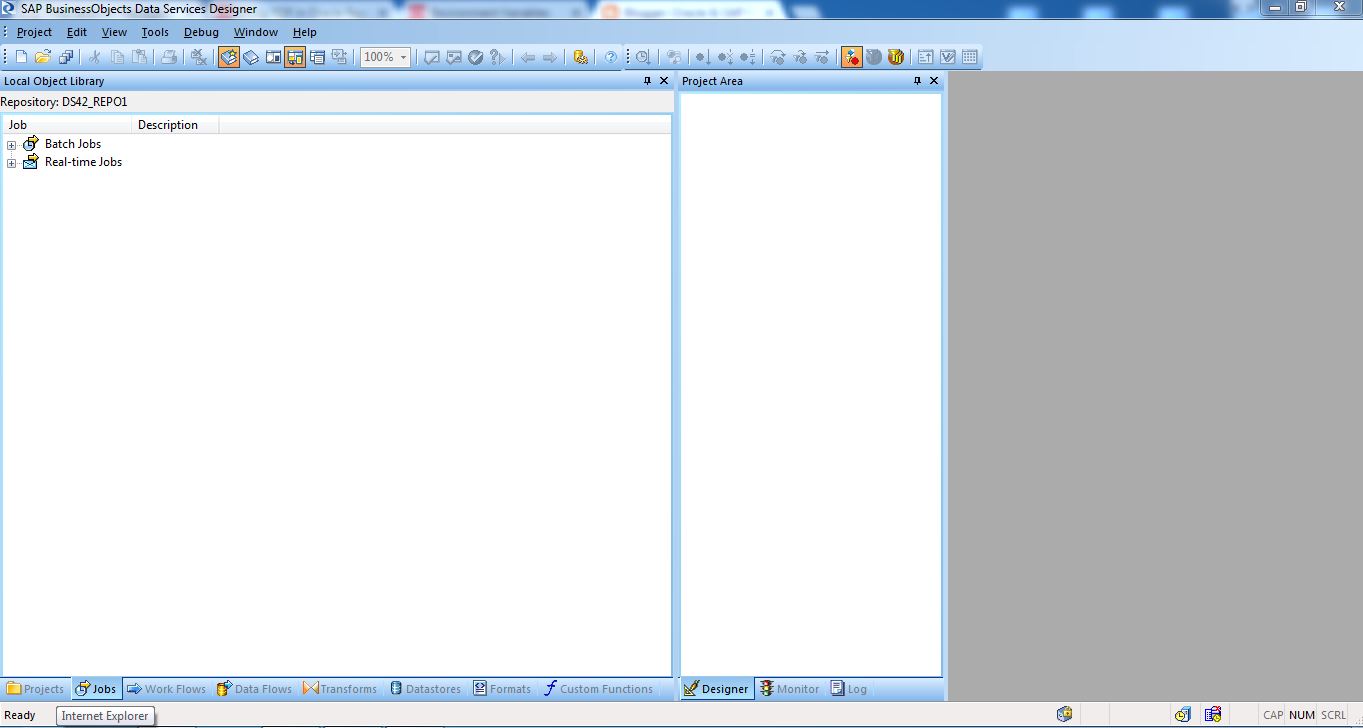Toggle auto-hide pin on the Project Area
Image resolution: width=1363 pixels, height=728 pixels.
pos(916,81)
